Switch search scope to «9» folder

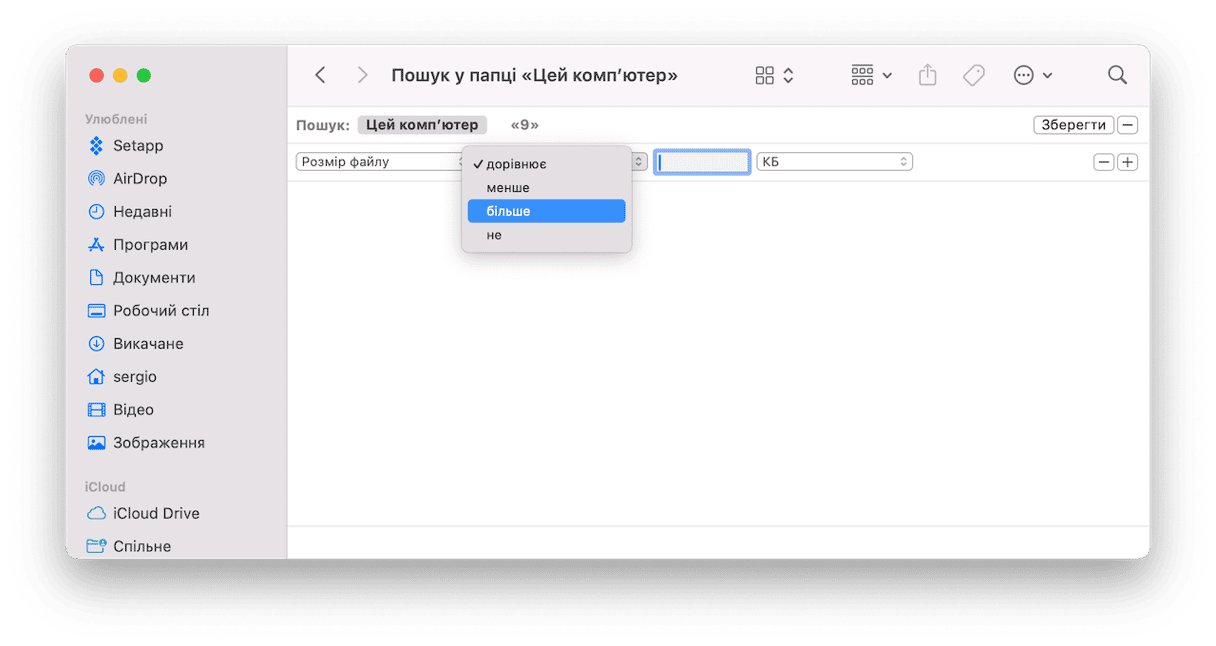tap(524, 125)
